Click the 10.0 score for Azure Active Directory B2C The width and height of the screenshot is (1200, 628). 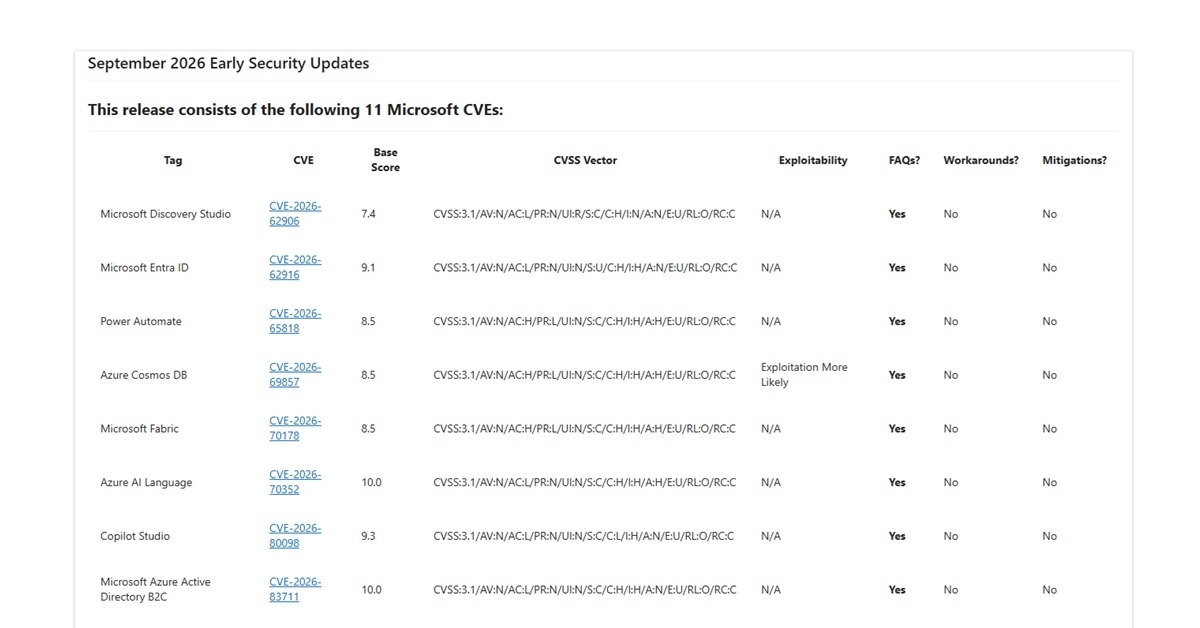tap(371, 590)
